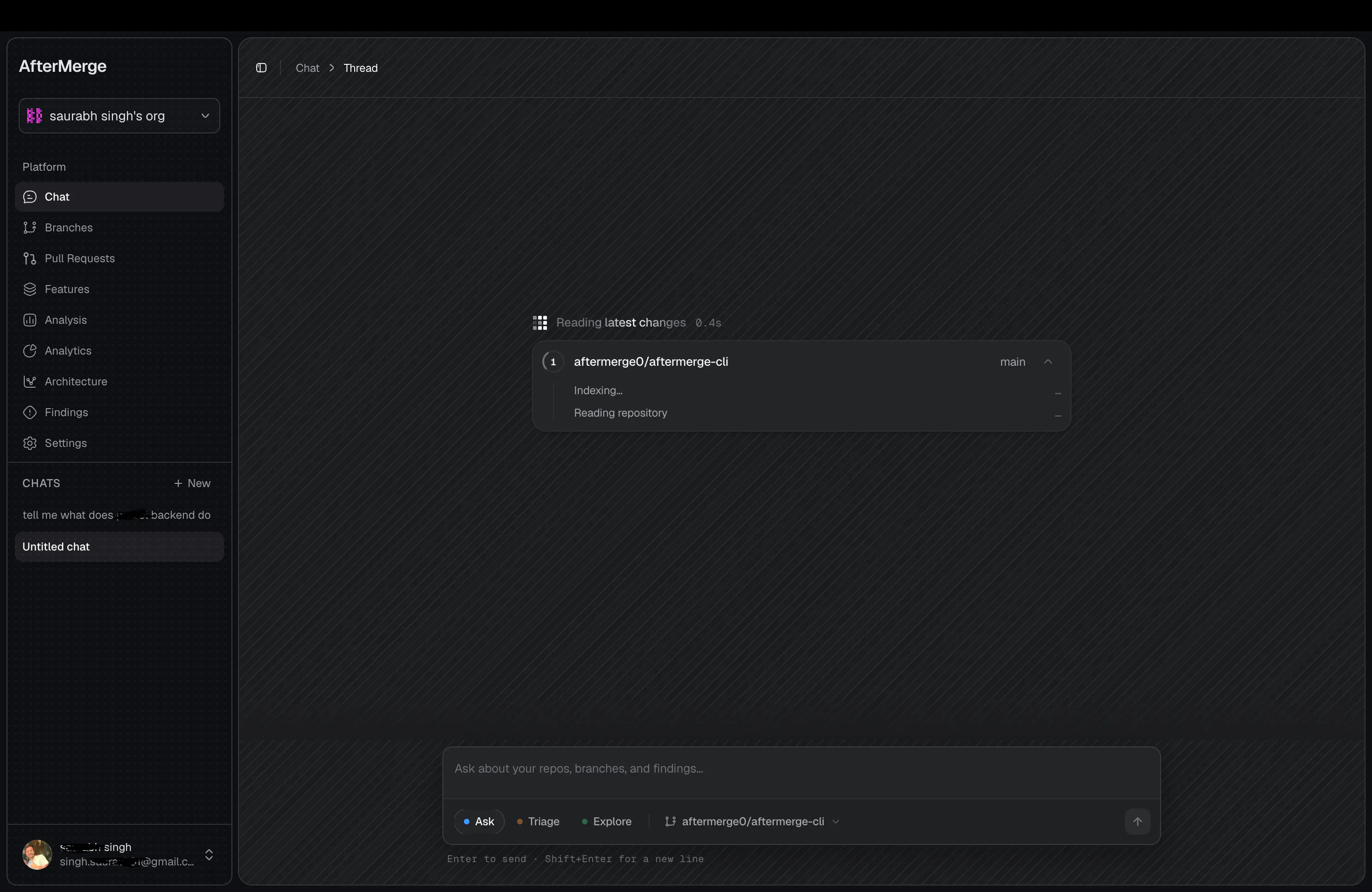Click the Features layers icon
This screenshot has height=892, width=1372.
click(x=30, y=289)
